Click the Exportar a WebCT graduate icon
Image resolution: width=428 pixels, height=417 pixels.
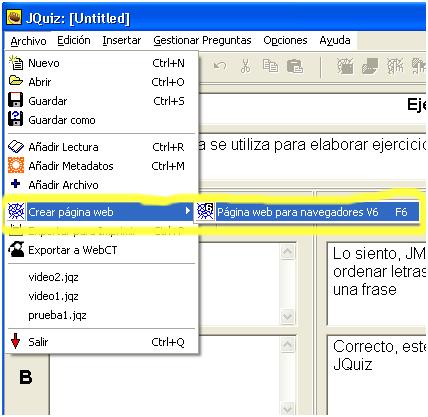point(16,249)
